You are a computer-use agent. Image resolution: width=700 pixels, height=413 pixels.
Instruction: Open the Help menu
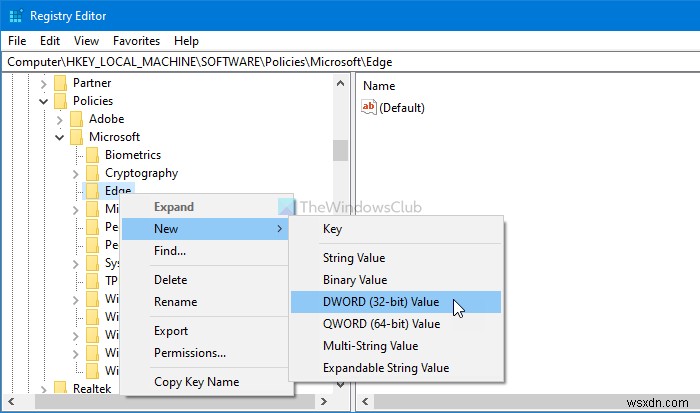click(186, 41)
